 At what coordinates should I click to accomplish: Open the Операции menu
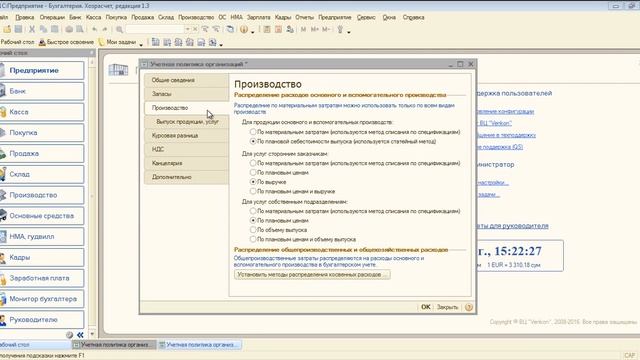pos(52,17)
